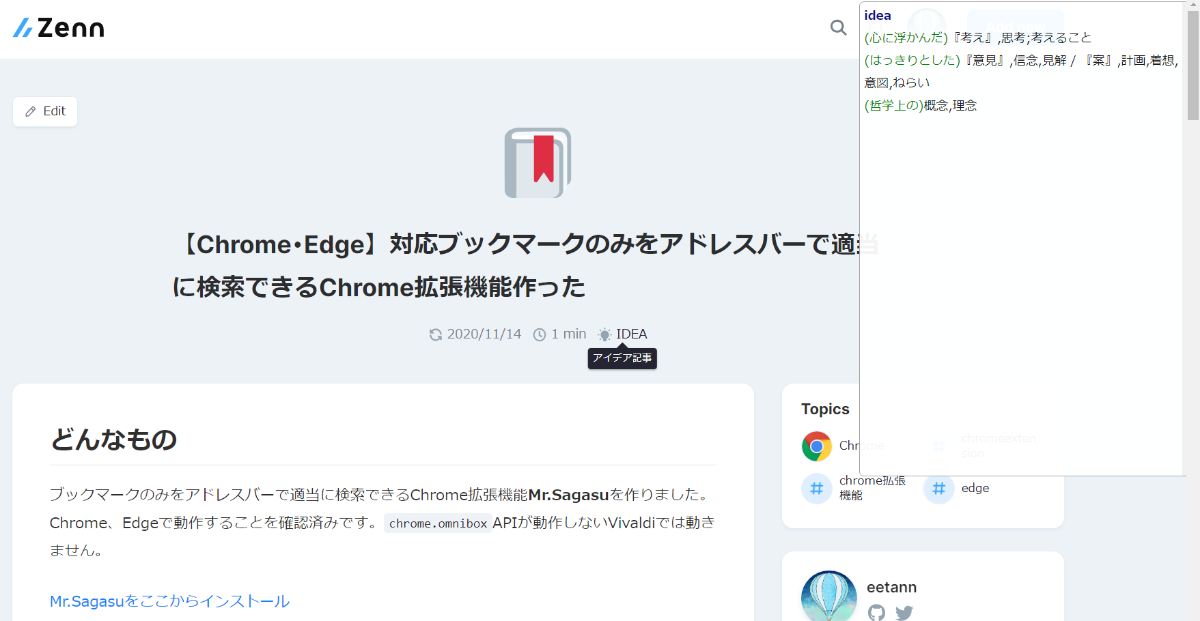Click the Edit button

coord(45,111)
